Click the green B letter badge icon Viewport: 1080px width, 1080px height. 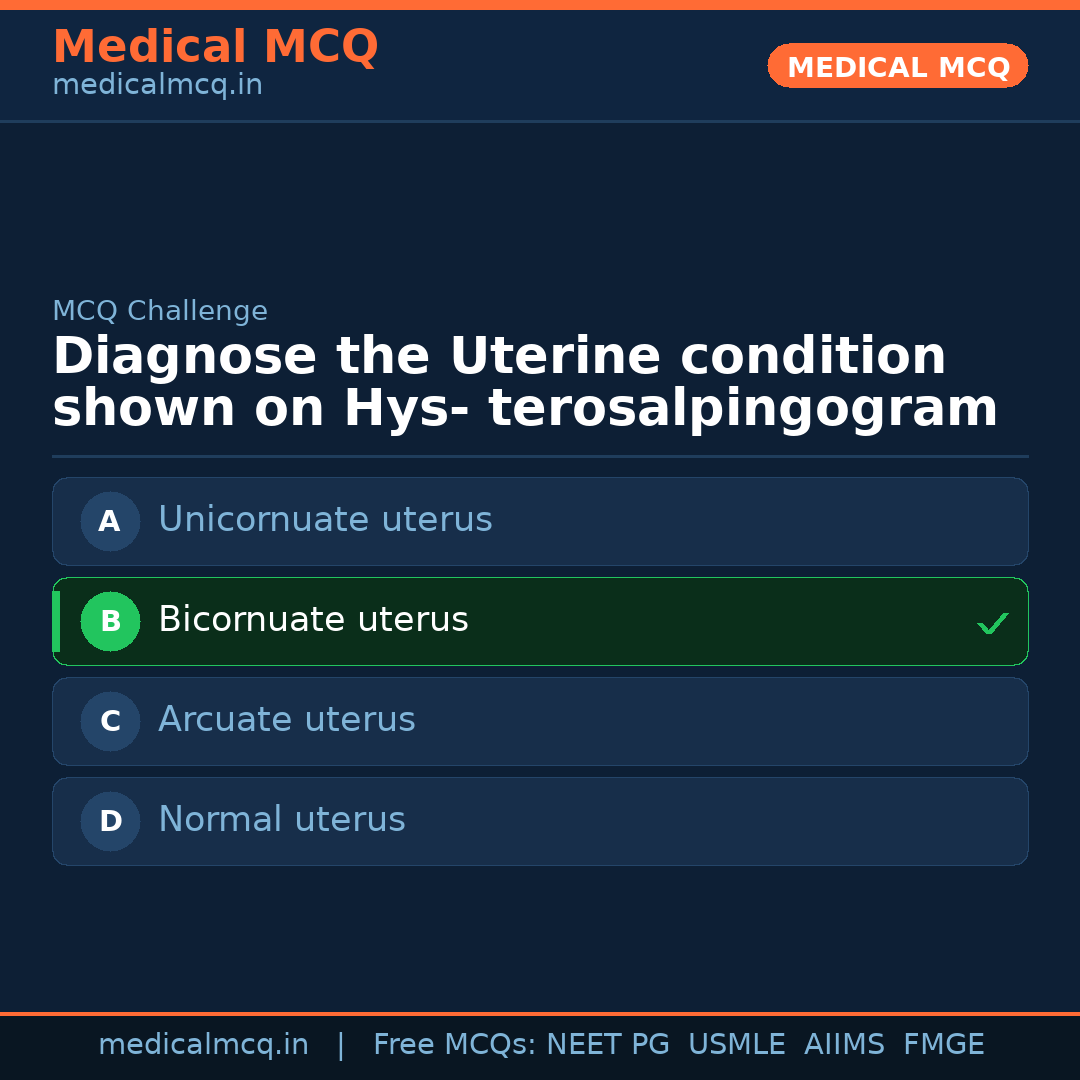click(110, 621)
